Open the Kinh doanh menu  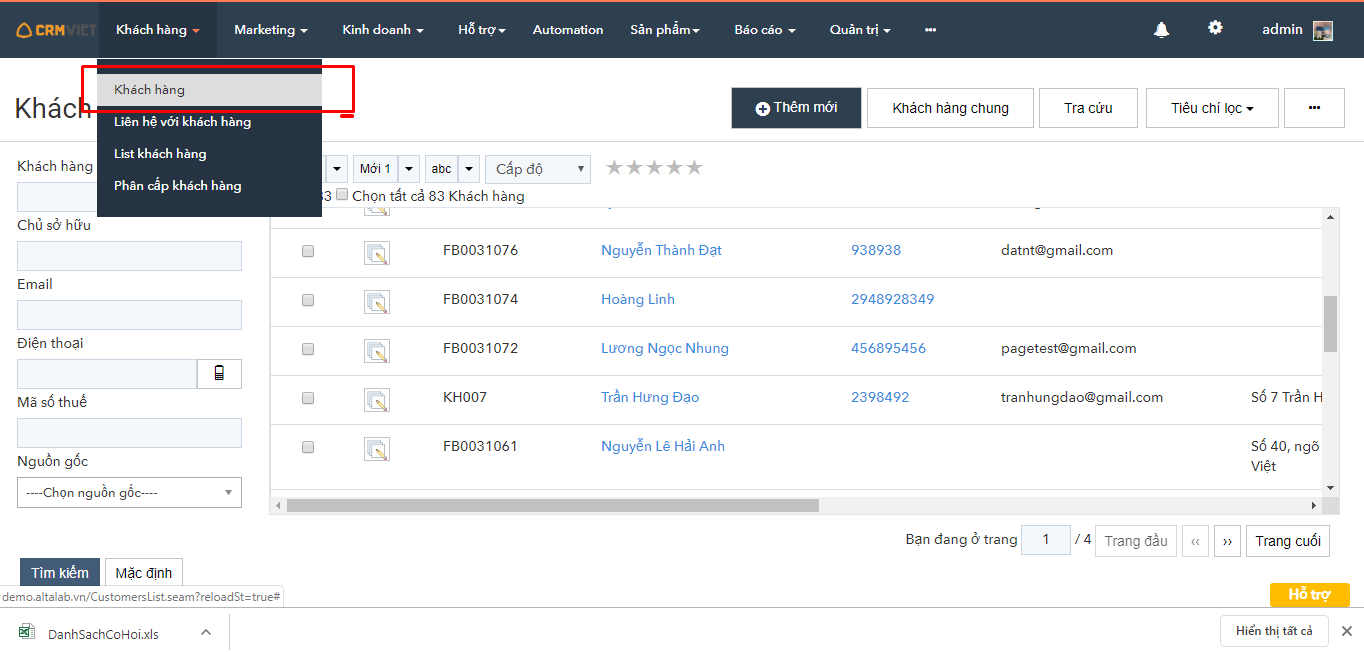(383, 30)
